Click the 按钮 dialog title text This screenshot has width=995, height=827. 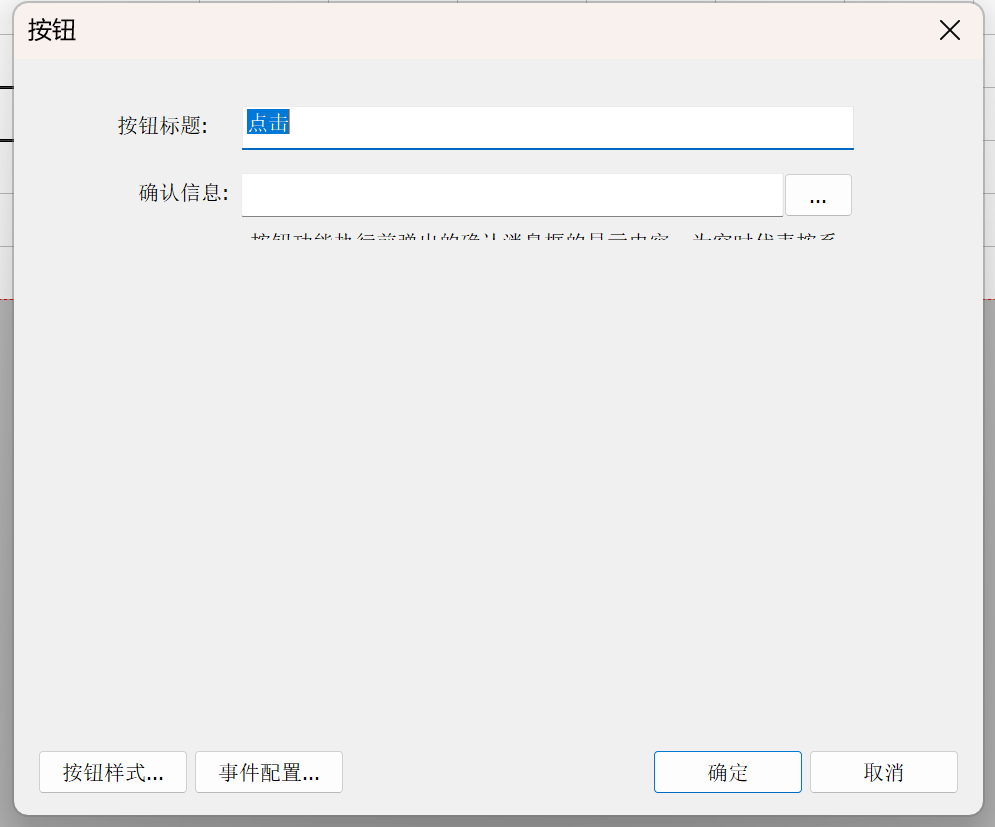[x=52, y=31]
